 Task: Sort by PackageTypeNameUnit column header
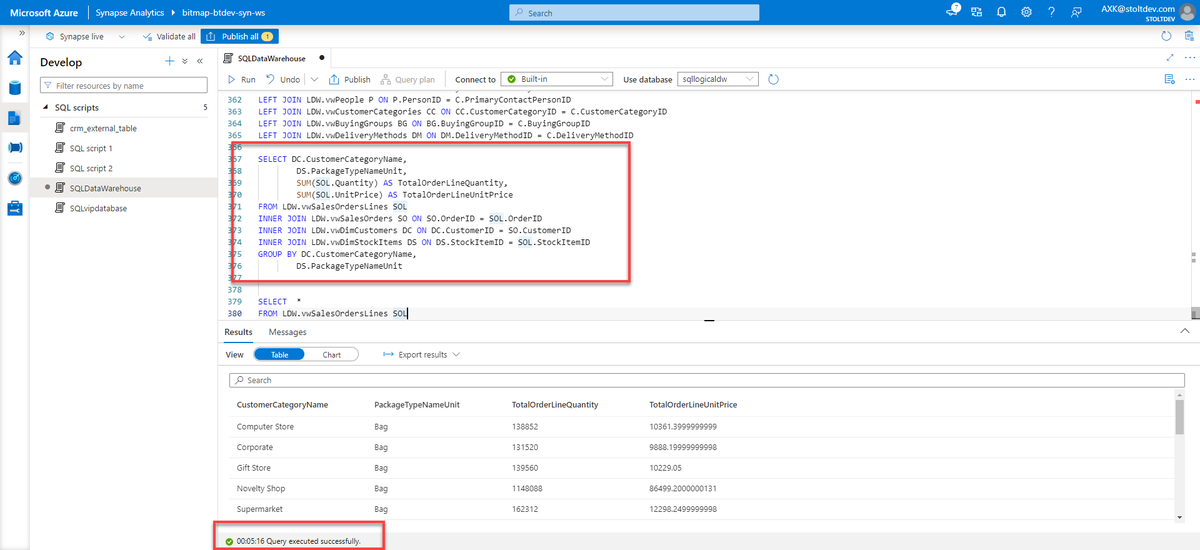coord(417,404)
